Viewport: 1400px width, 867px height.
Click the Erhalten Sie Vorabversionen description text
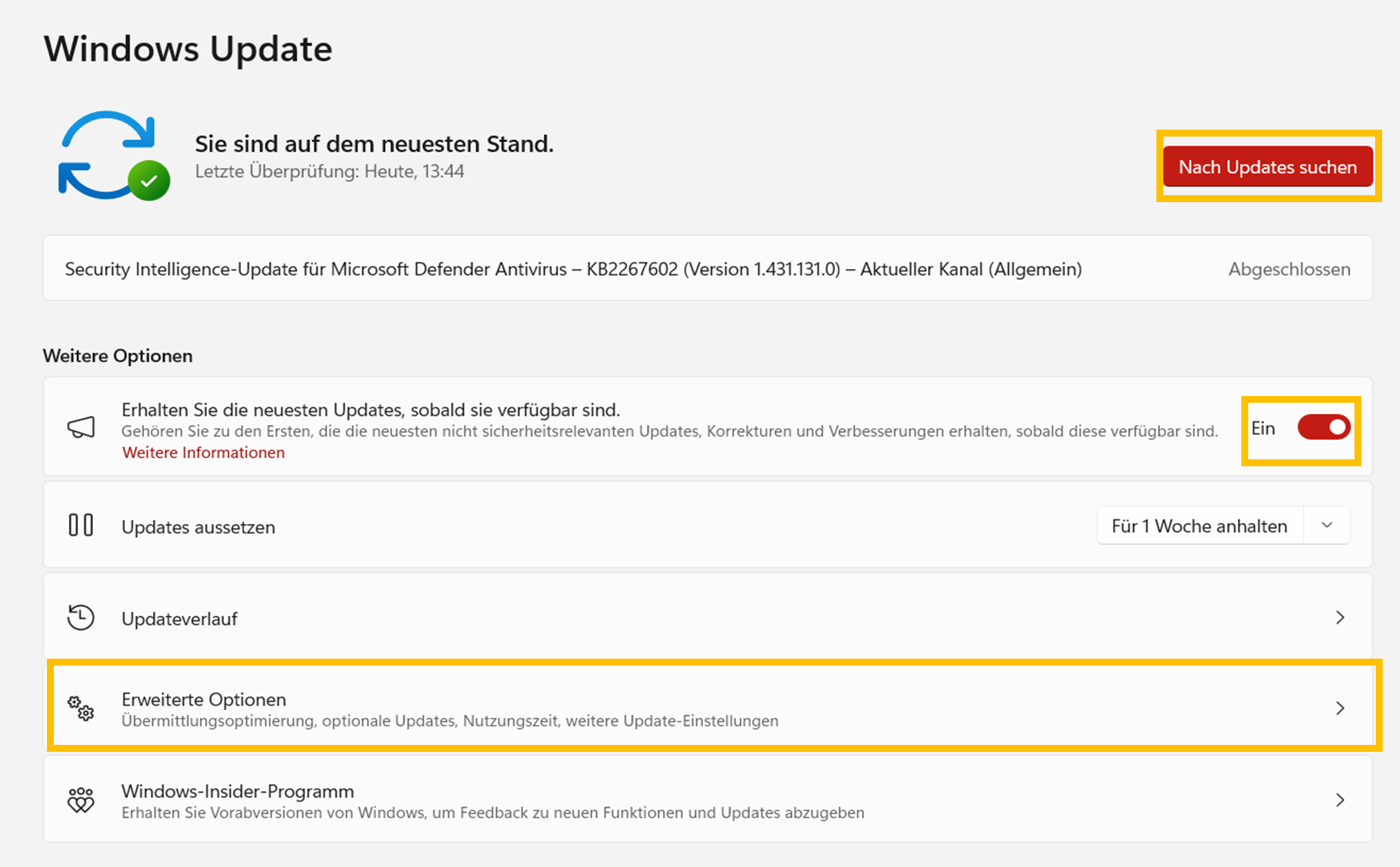(x=493, y=813)
